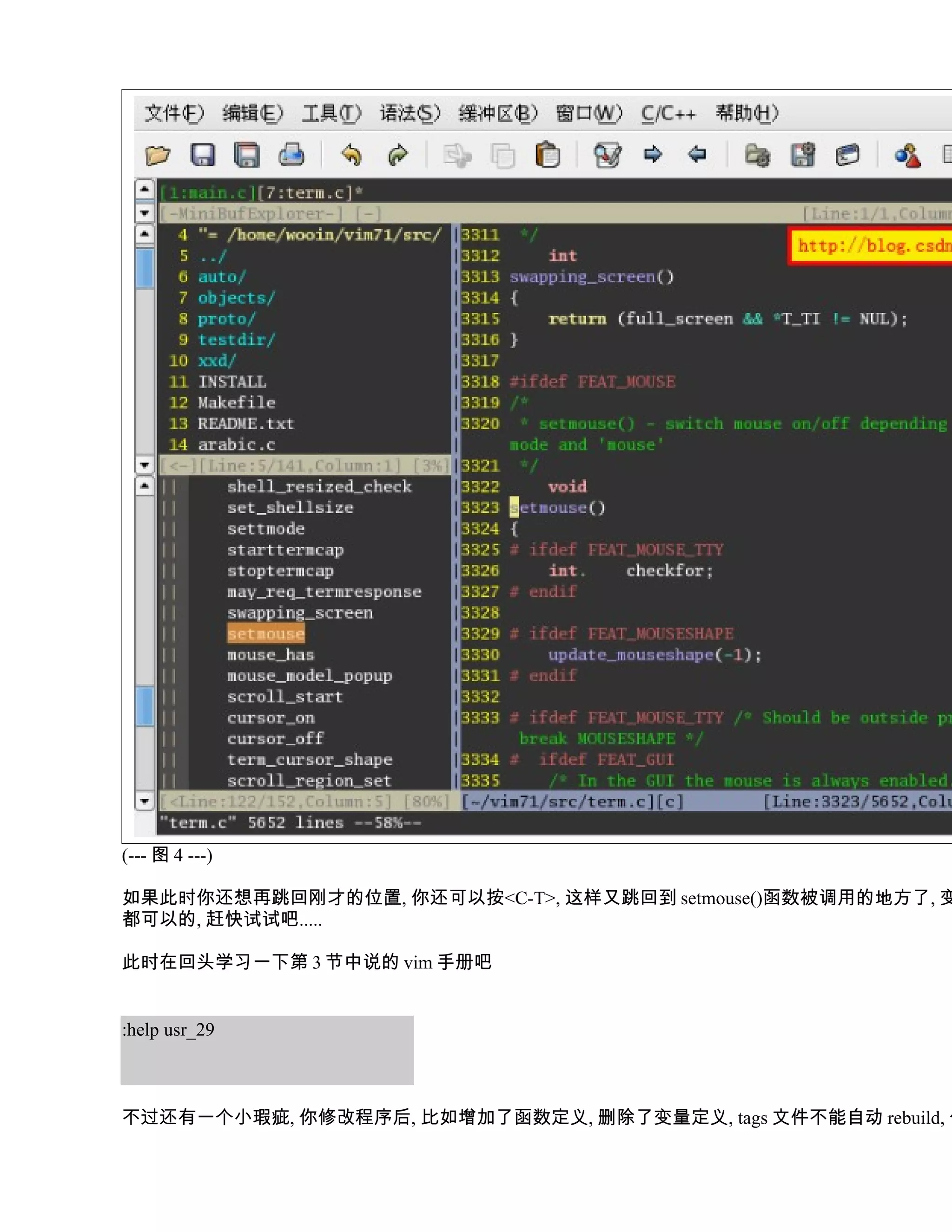Jump to may_req_termresponse tag
Viewport: 952px width, 1232px height.
[324, 591]
